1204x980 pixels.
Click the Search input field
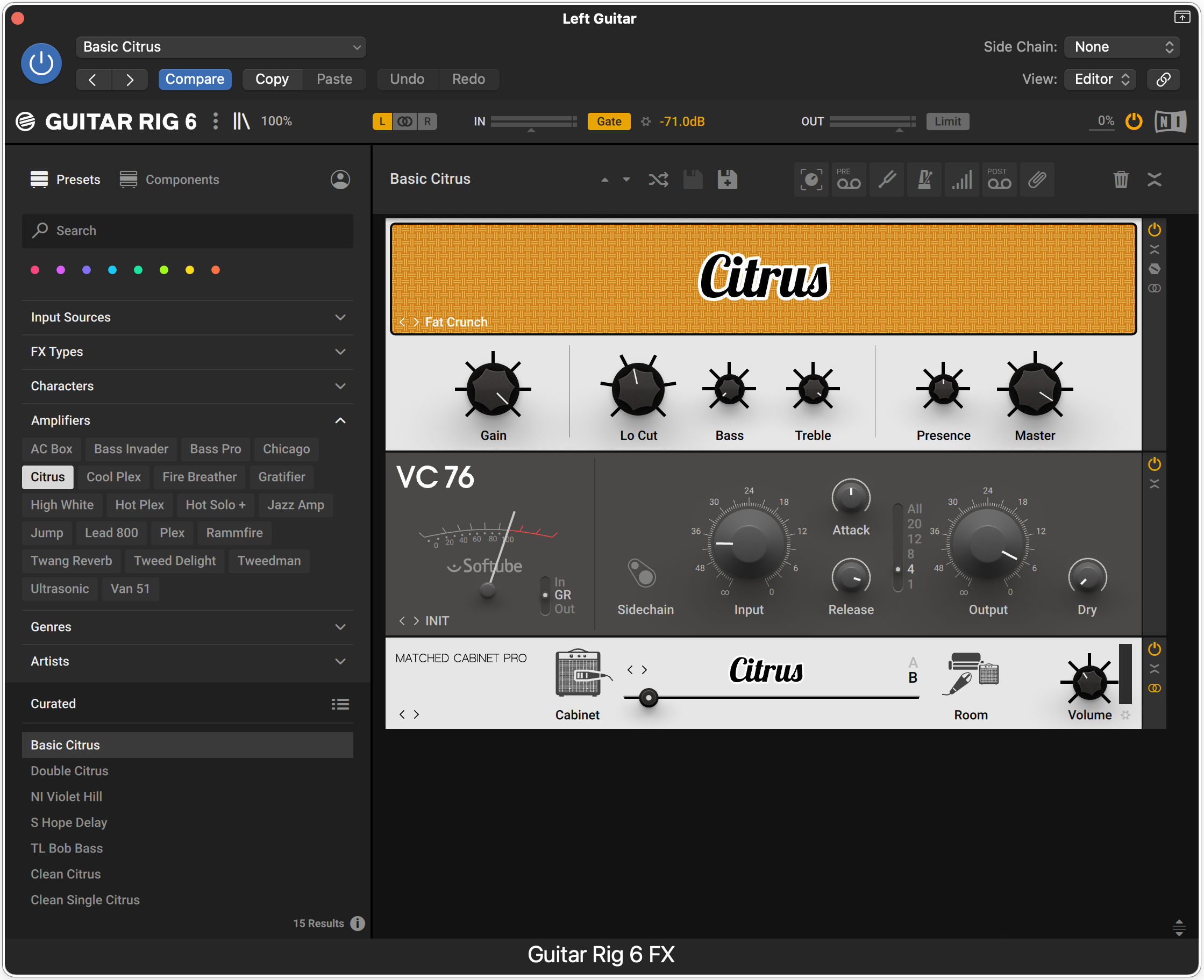[188, 230]
